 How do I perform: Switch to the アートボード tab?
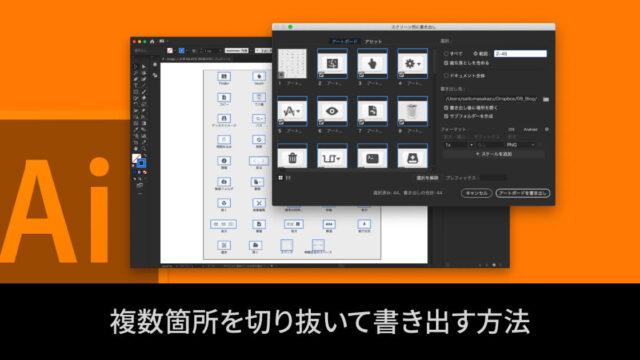coord(345,42)
